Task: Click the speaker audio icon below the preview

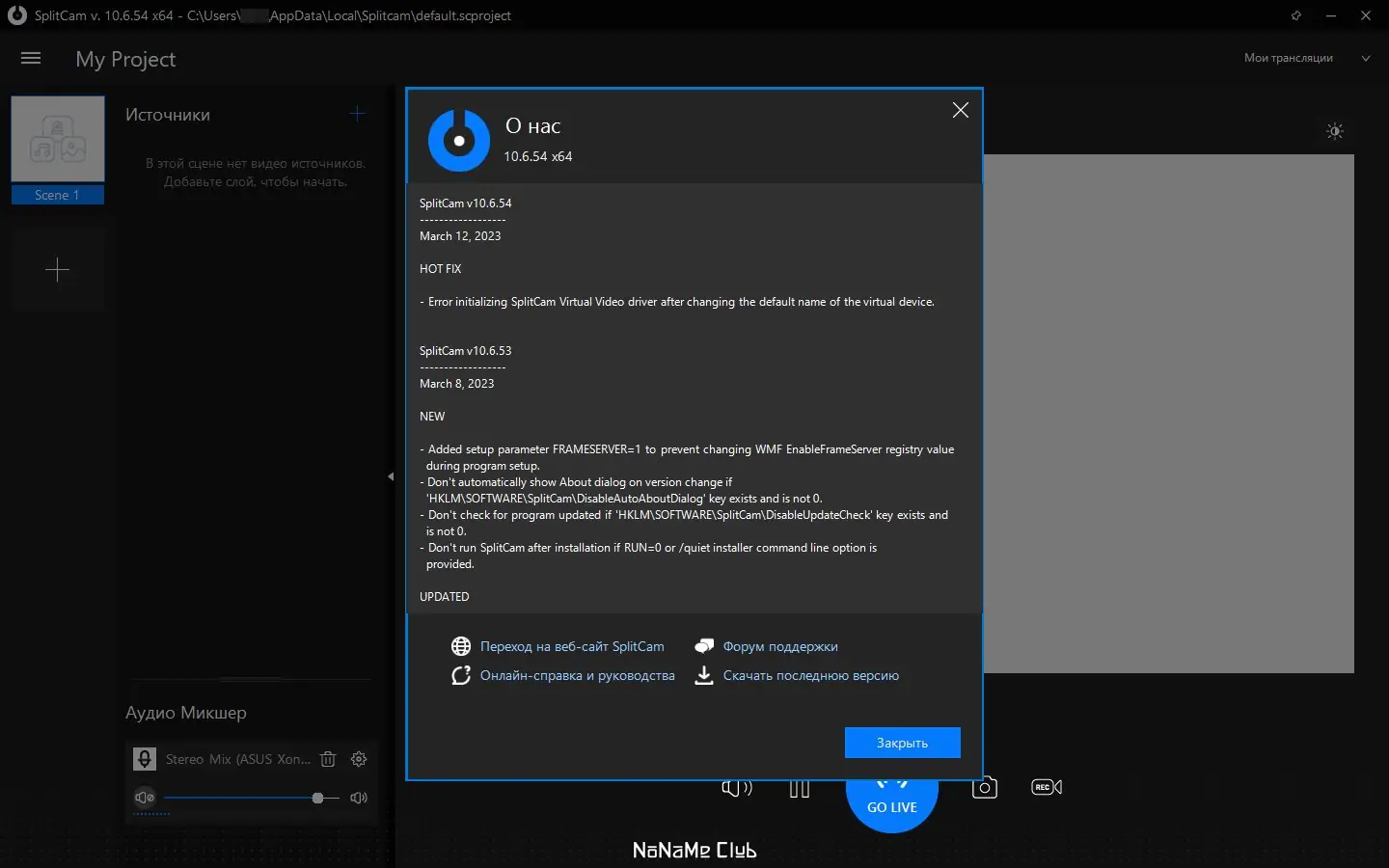Action: (737, 788)
